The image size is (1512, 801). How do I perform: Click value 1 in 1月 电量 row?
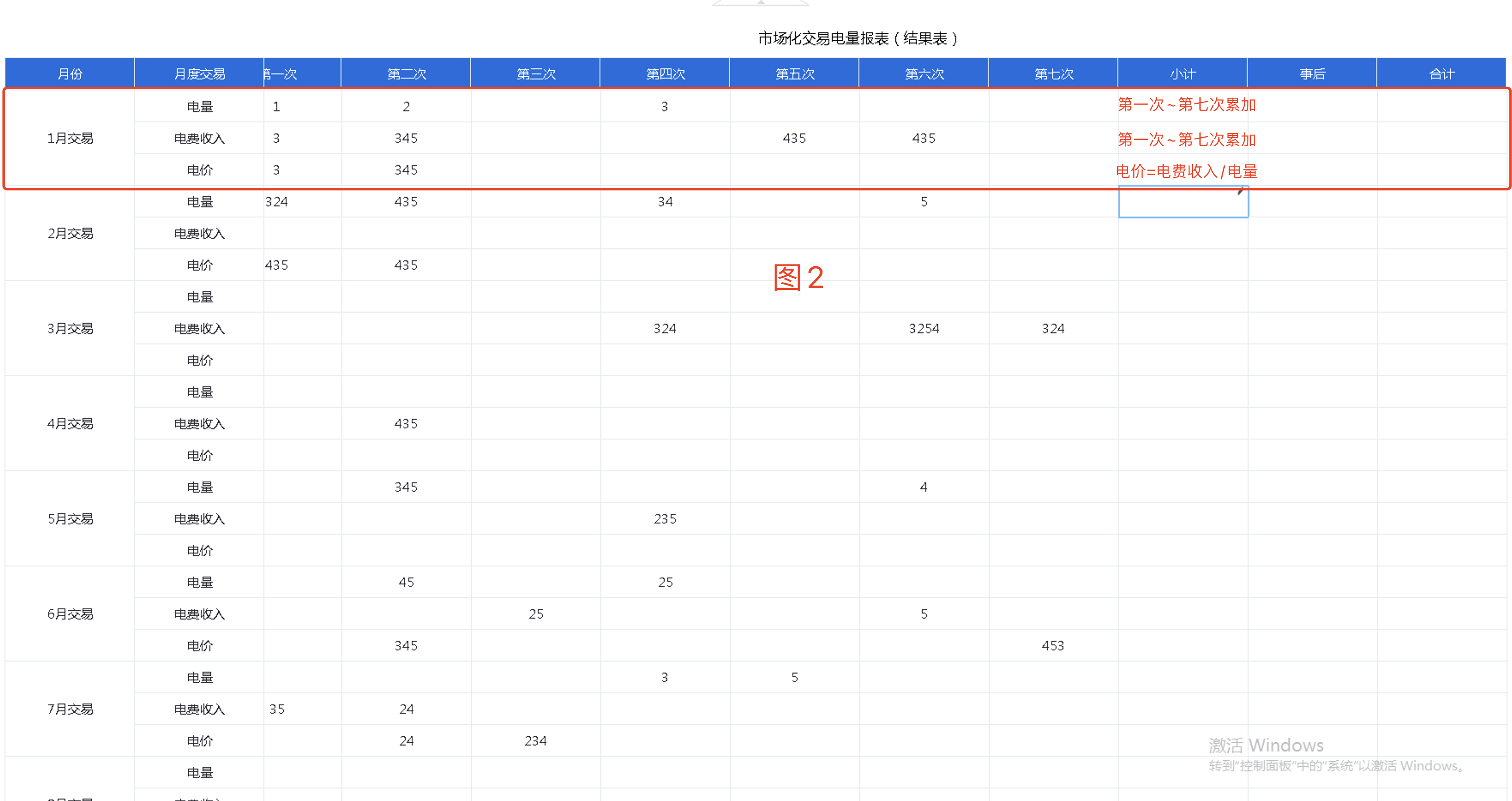pos(276,107)
